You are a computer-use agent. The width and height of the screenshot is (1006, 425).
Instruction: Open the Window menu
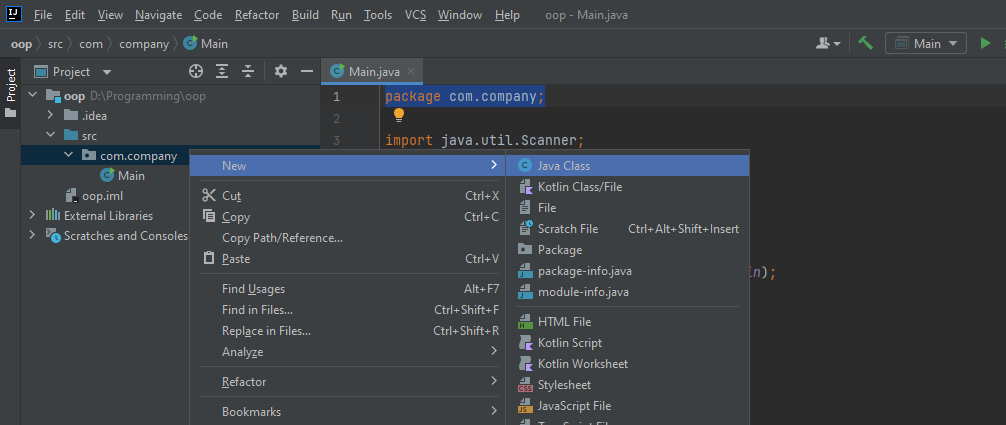tap(459, 15)
